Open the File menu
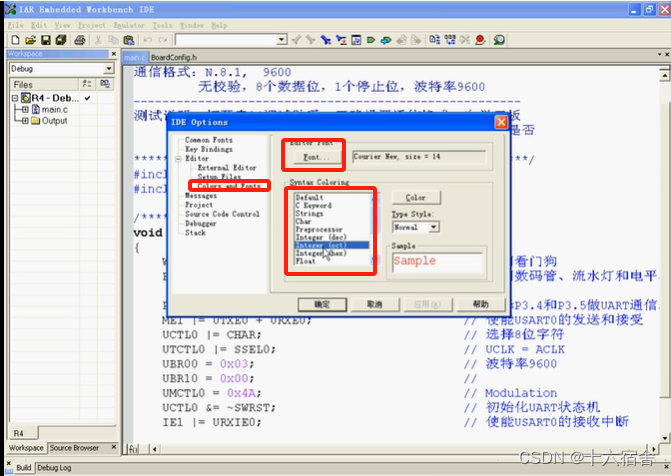This screenshot has height=476, width=671. point(16,25)
